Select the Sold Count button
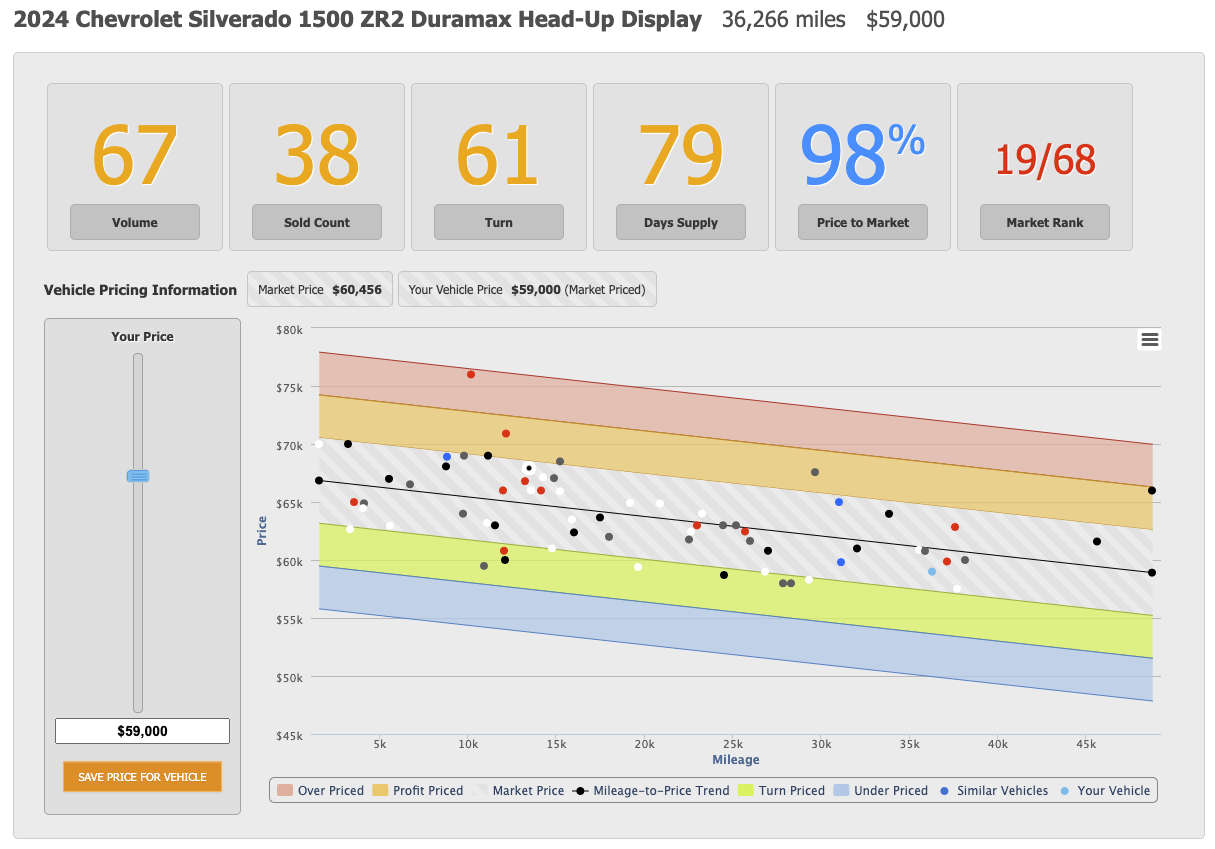 click(x=317, y=223)
